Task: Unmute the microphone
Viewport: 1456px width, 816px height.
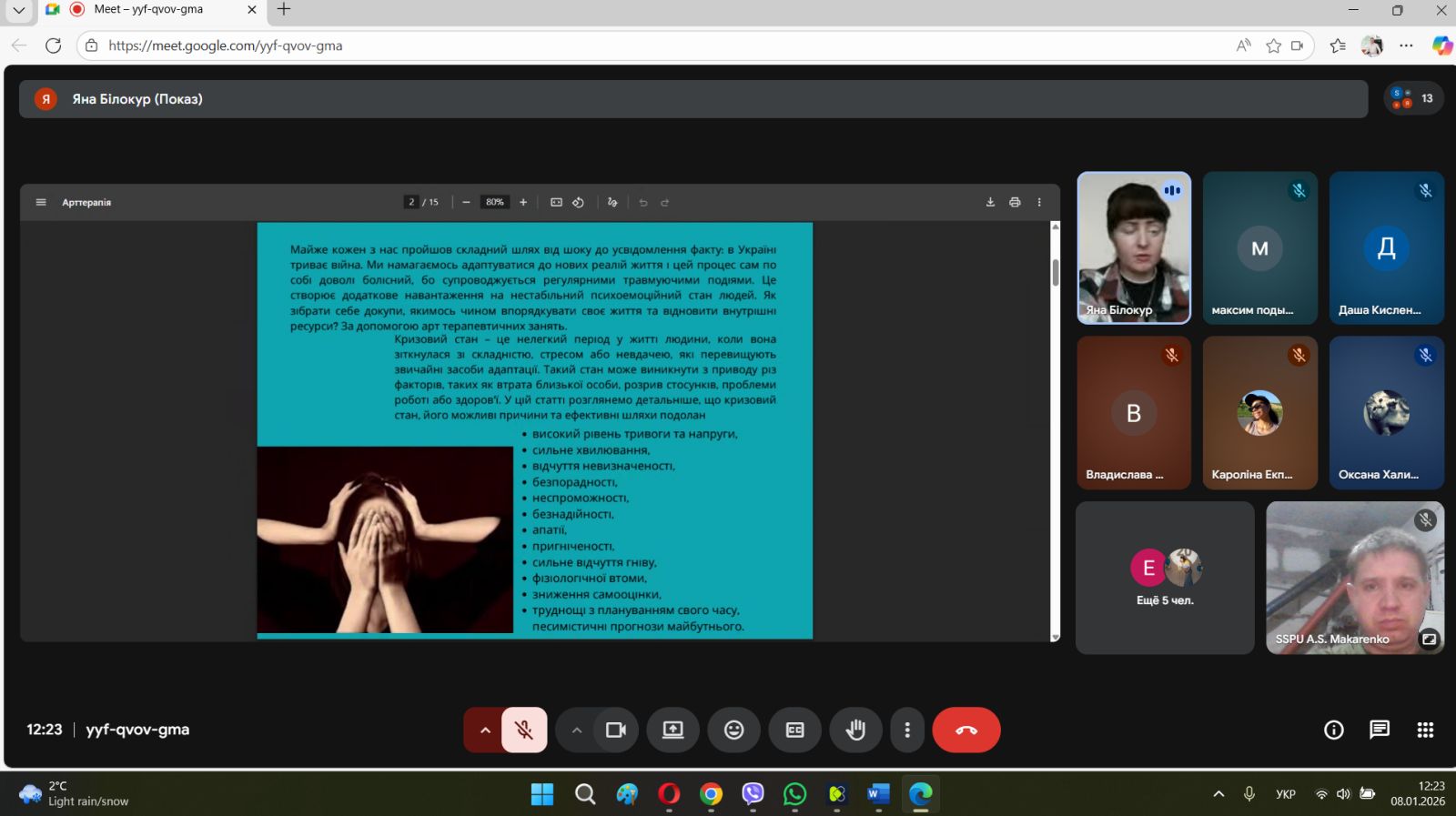Action: tap(524, 730)
